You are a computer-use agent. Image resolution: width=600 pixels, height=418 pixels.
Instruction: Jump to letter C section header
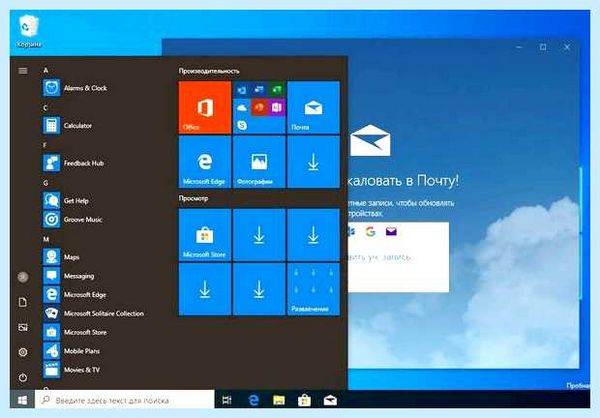[x=45, y=108]
